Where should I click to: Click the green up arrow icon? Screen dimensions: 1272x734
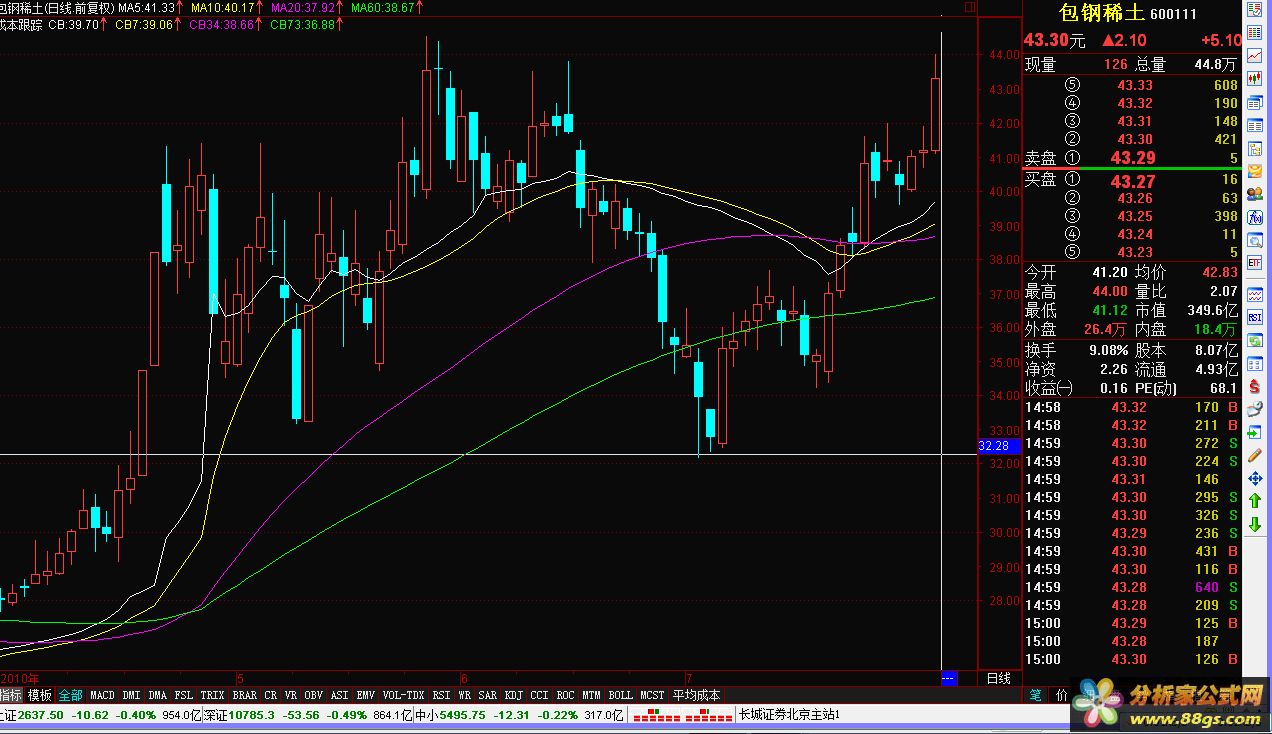1254,501
